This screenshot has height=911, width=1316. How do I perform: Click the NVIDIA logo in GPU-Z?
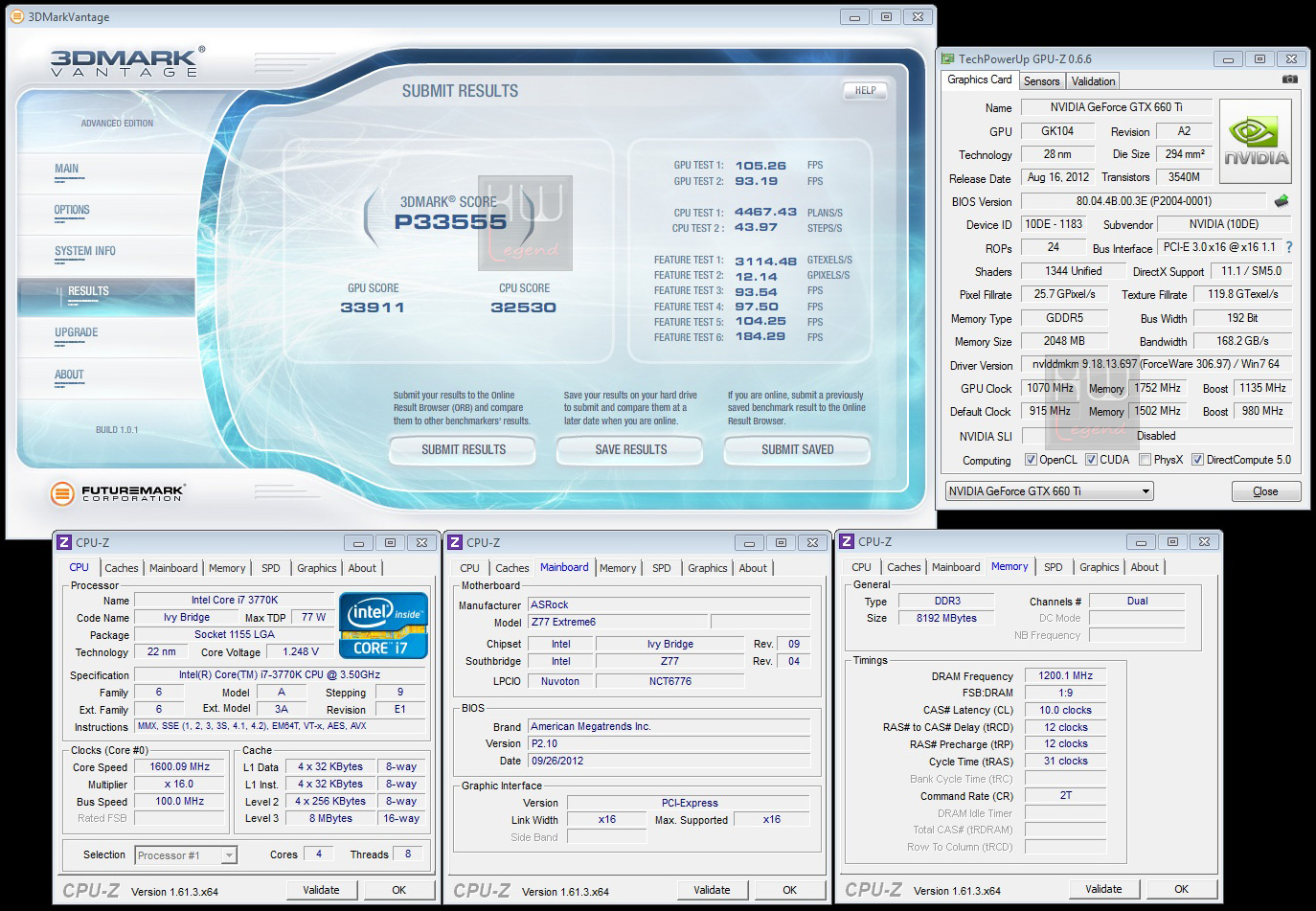pyautogui.click(x=1256, y=143)
